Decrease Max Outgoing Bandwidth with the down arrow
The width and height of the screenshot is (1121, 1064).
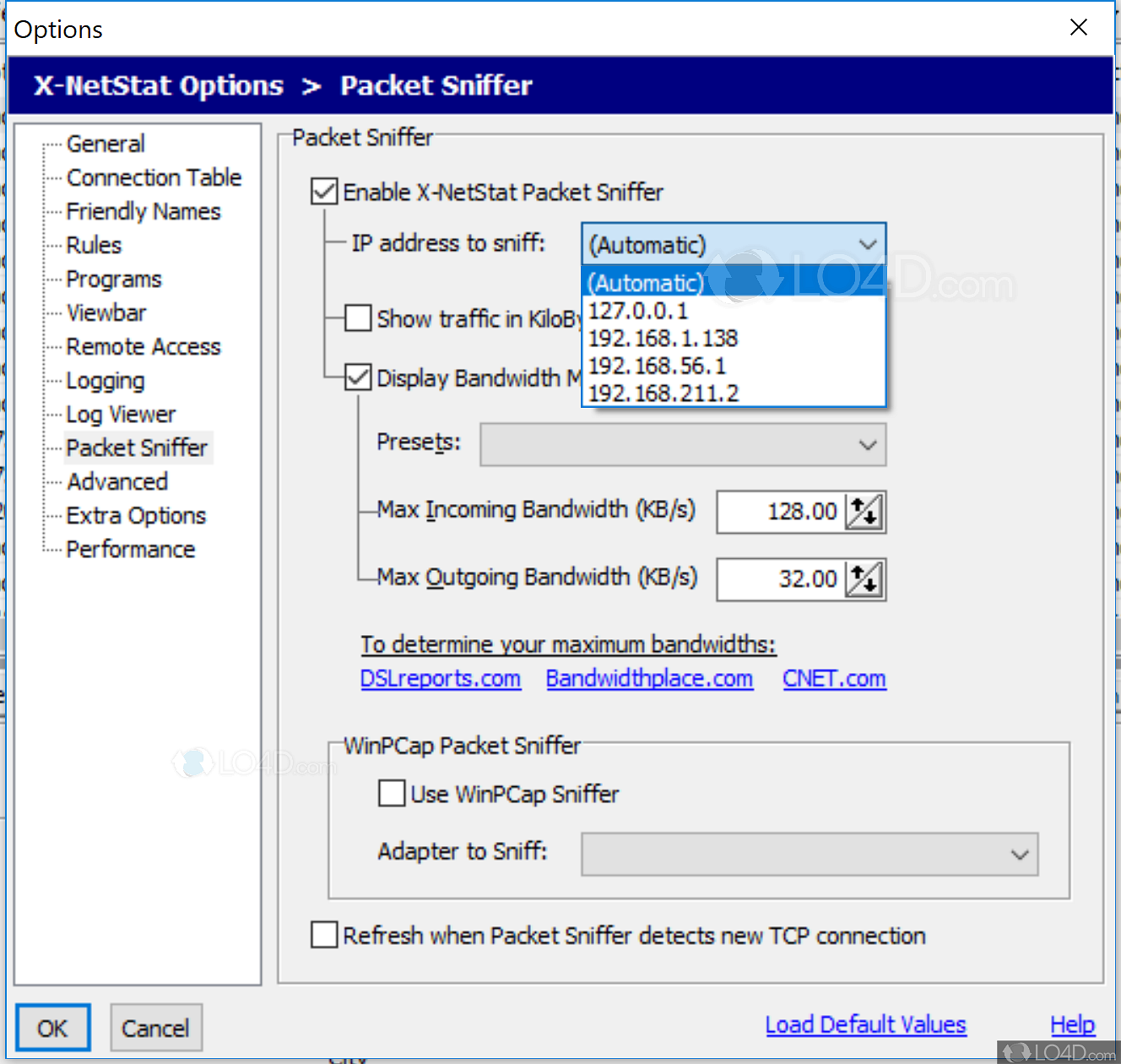869,586
